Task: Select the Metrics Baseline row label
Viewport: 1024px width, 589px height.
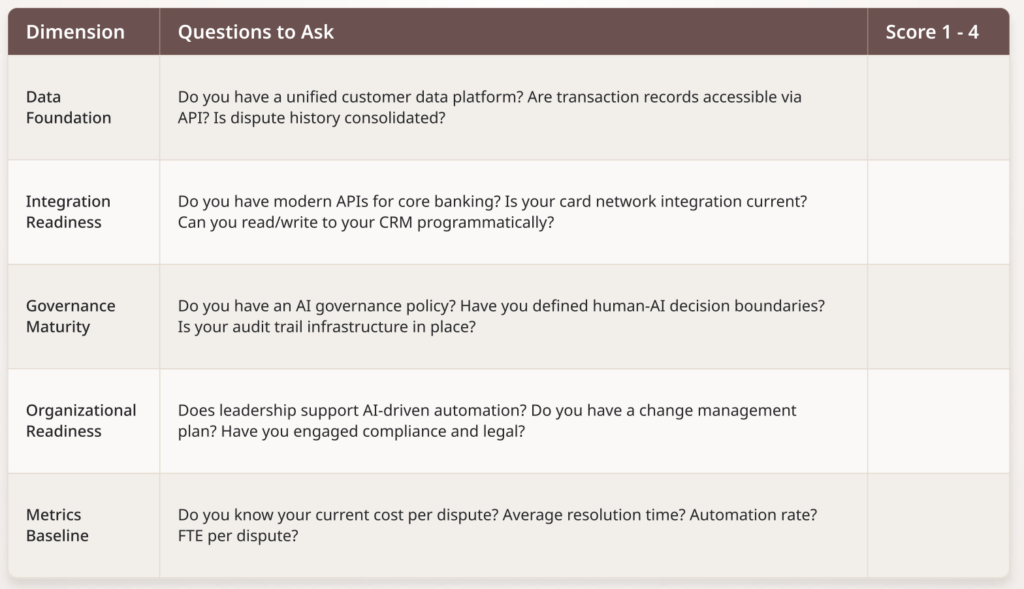Action: [57, 525]
